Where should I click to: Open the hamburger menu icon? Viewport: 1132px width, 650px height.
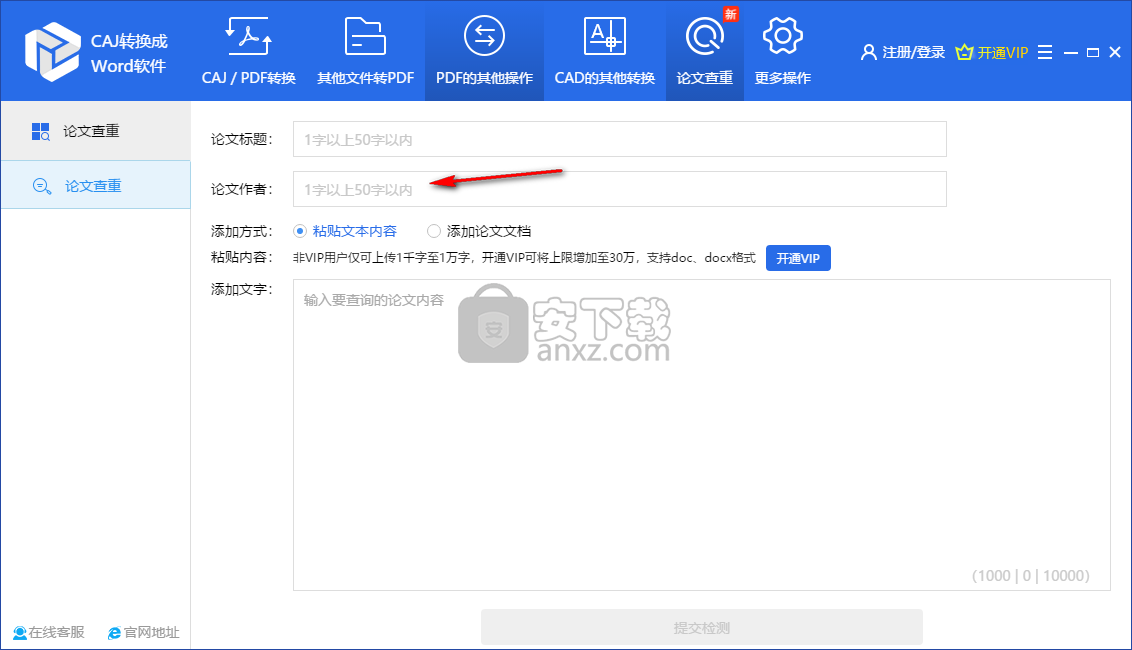coord(1045,53)
